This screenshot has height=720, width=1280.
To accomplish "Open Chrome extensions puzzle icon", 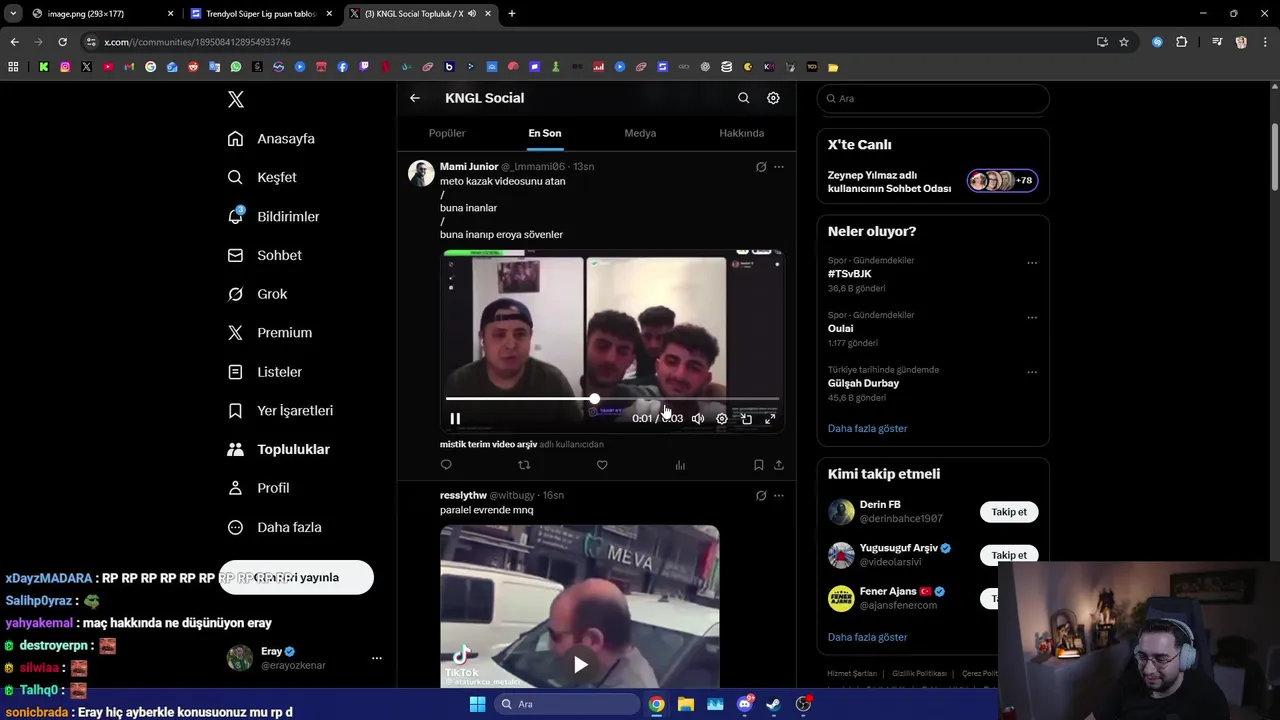I will click(x=1181, y=42).
